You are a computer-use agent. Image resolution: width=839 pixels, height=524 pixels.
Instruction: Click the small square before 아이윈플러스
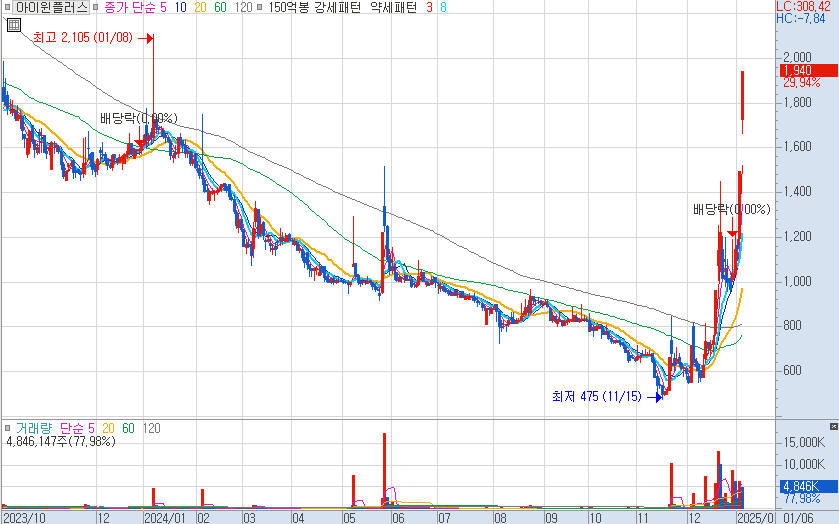[x=7, y=7]
